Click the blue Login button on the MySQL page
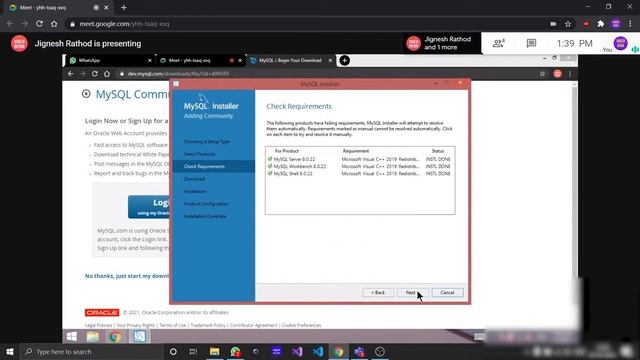640x360 pixels. tap(149, 207)
